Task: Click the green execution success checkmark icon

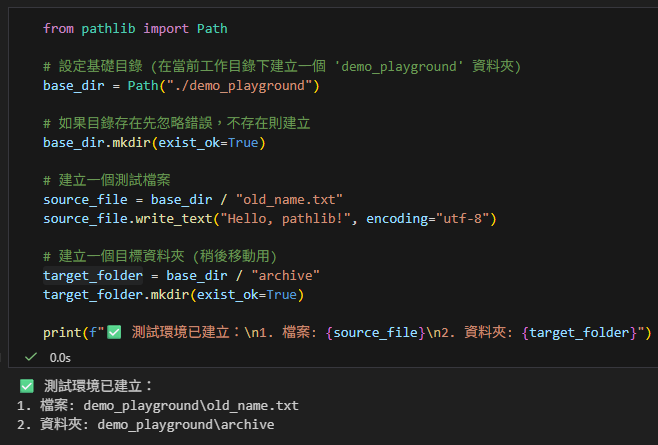Action: click(x=31, y=357)
